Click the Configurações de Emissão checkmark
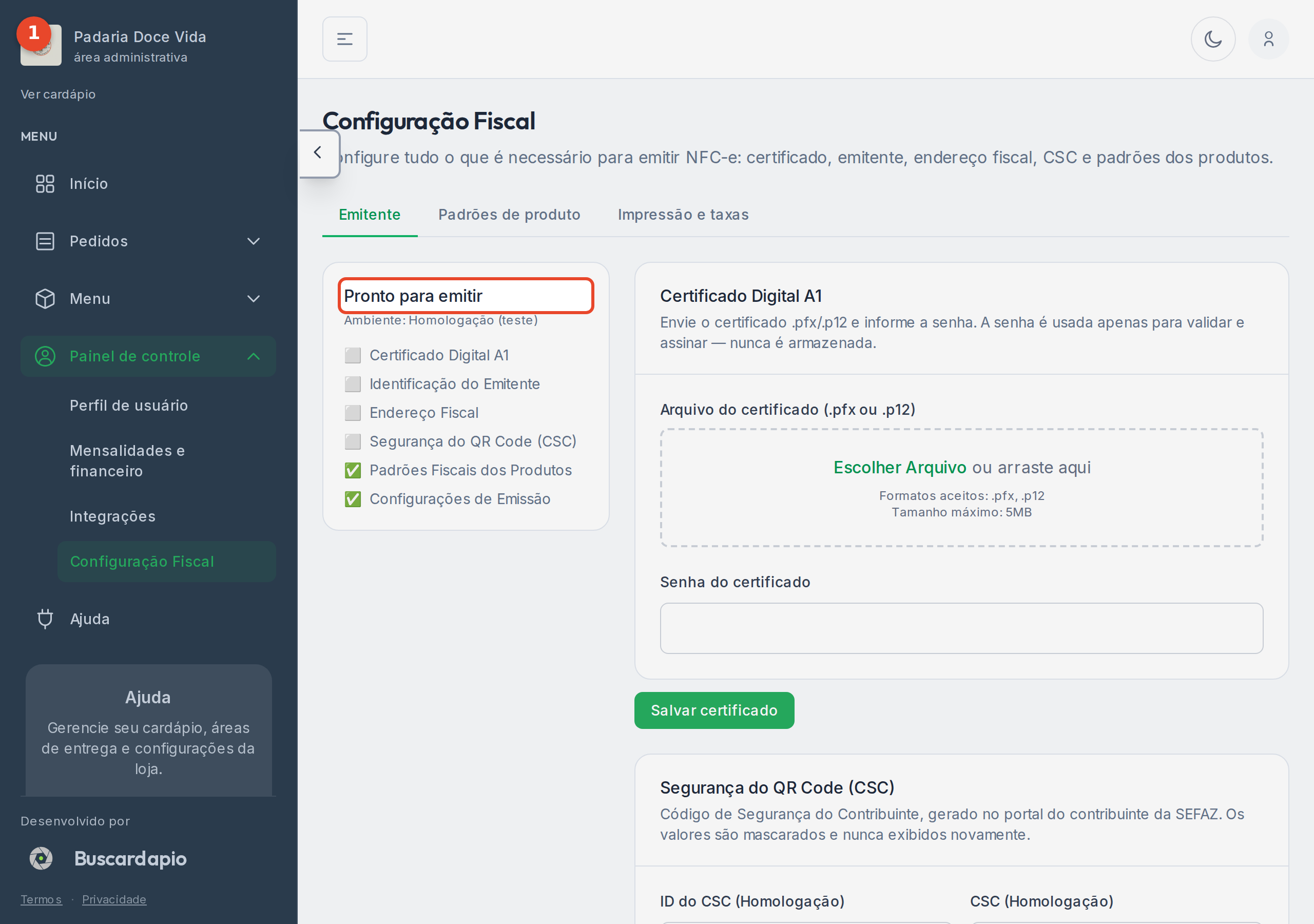 (x=353, y=499)
